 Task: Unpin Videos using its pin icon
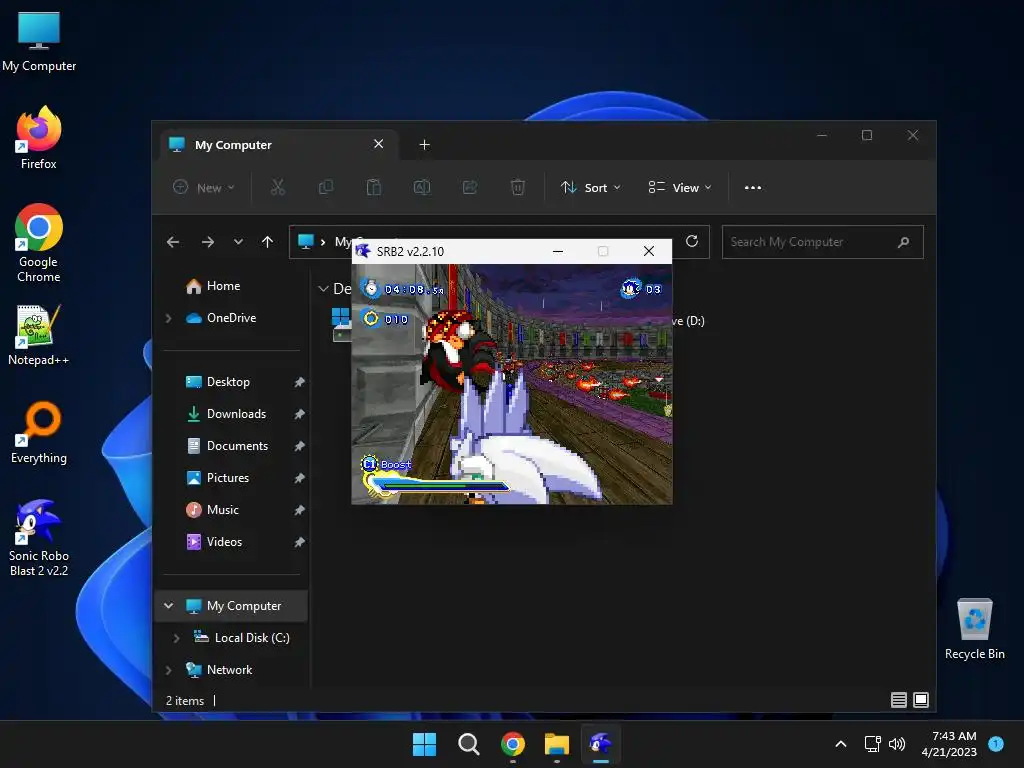(x=299, y=542)
